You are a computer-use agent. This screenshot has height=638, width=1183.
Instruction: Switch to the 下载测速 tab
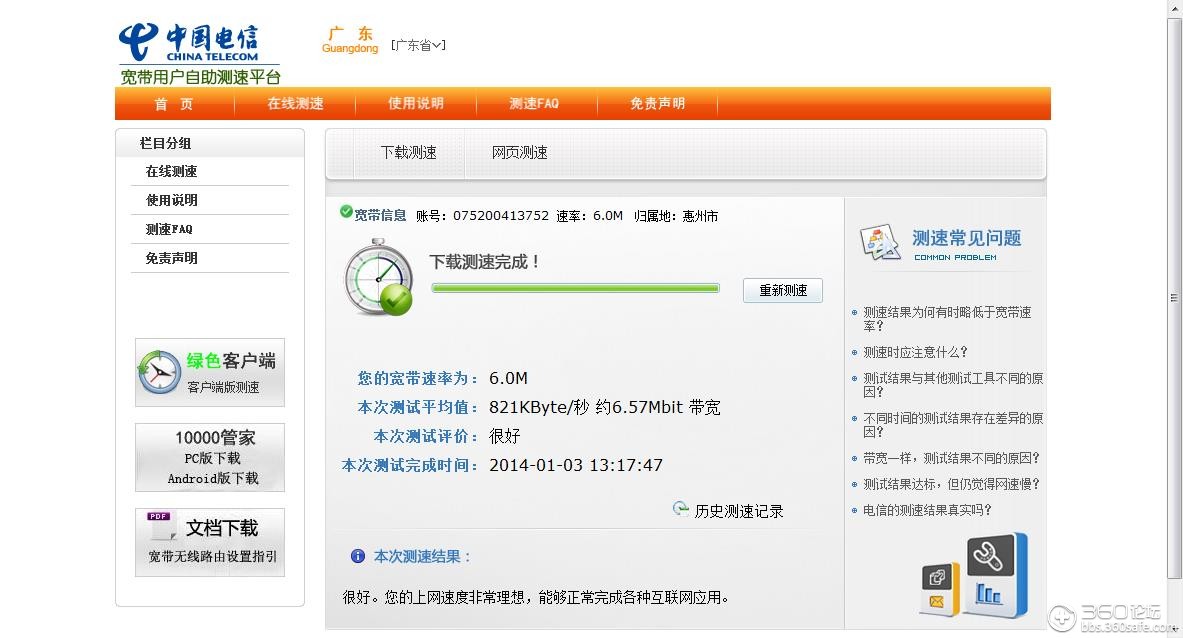408,152
